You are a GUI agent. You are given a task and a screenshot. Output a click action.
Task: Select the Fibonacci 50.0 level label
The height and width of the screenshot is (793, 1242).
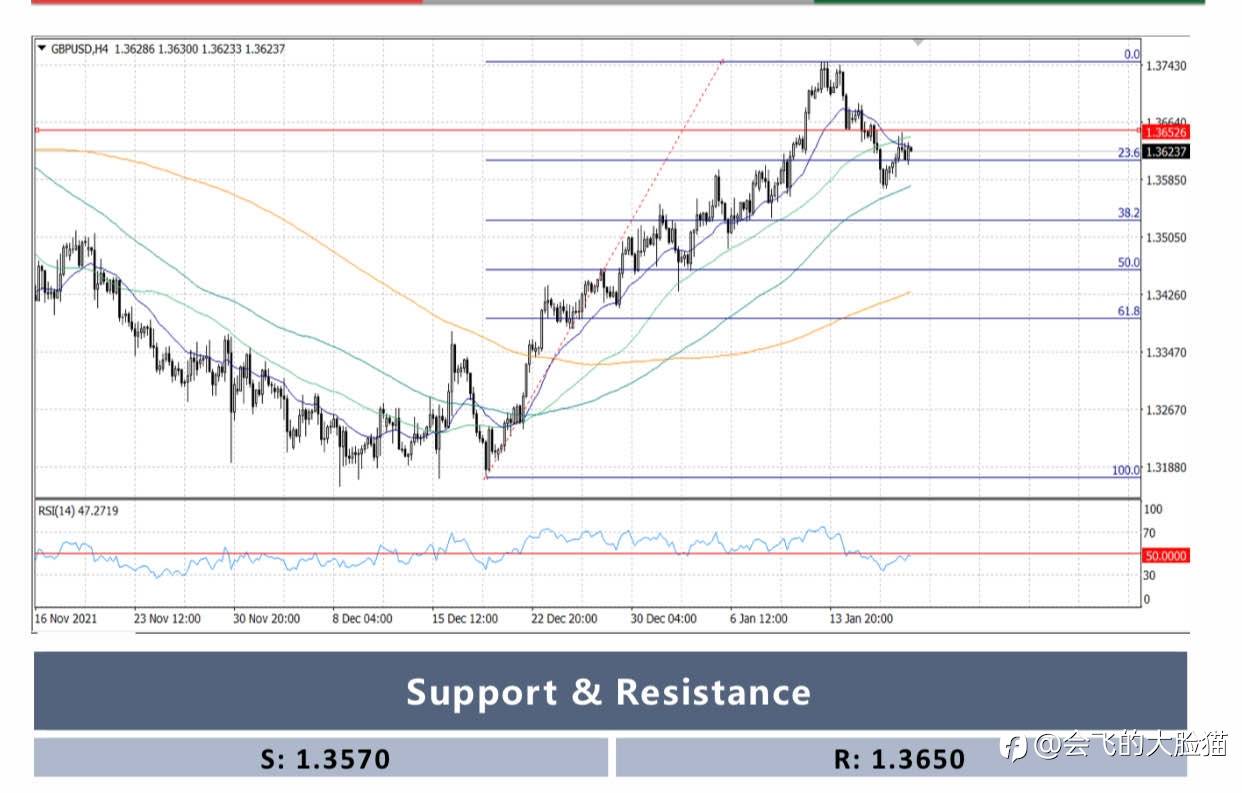tap(1129, 262)
